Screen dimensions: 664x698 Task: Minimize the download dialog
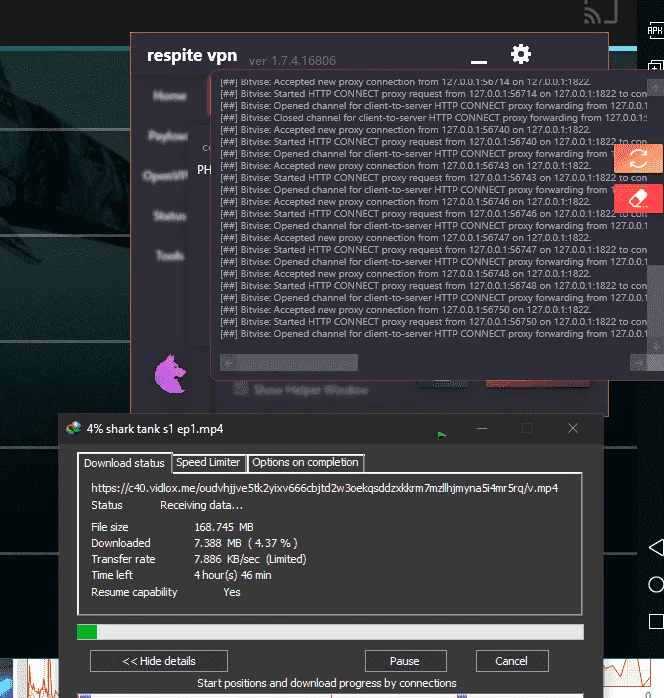482,428
